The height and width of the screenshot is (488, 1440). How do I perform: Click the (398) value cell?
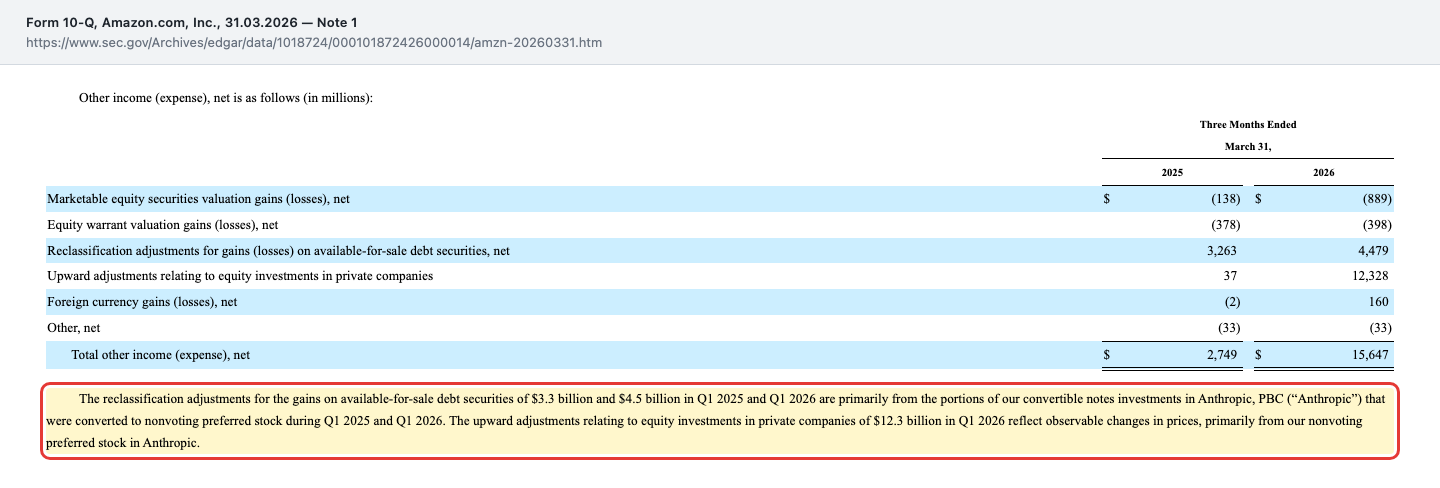point(1377,225)
